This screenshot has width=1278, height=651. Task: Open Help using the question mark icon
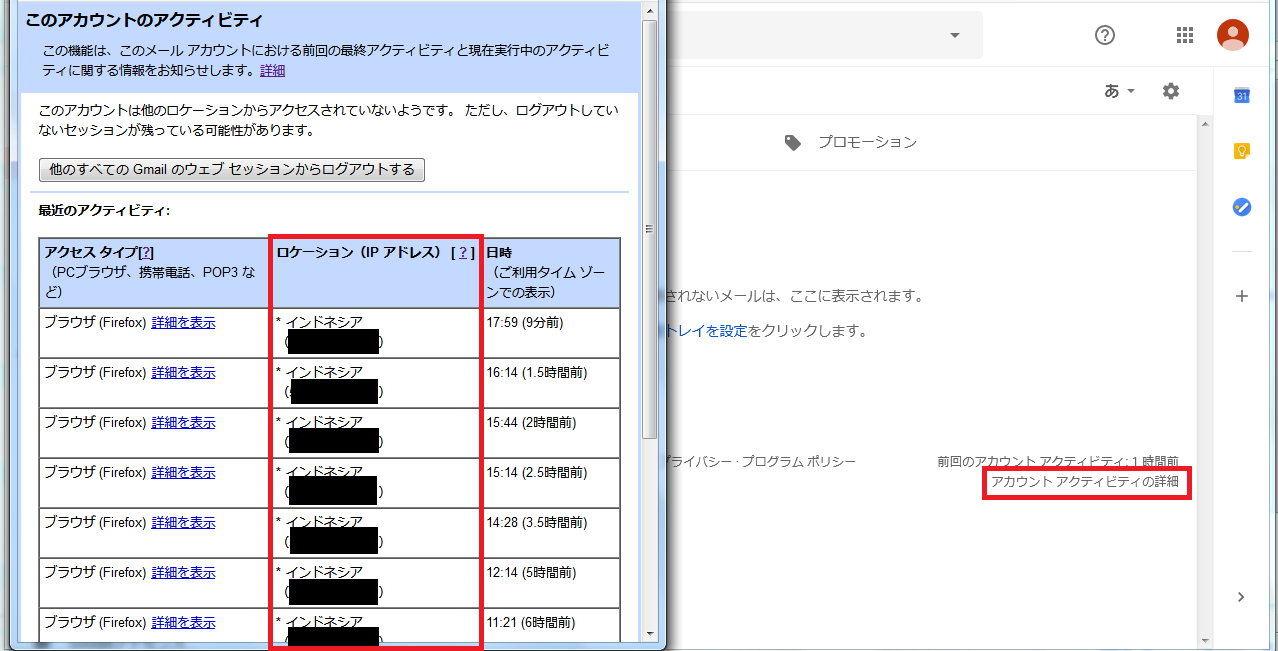(x=1104, y=34)
